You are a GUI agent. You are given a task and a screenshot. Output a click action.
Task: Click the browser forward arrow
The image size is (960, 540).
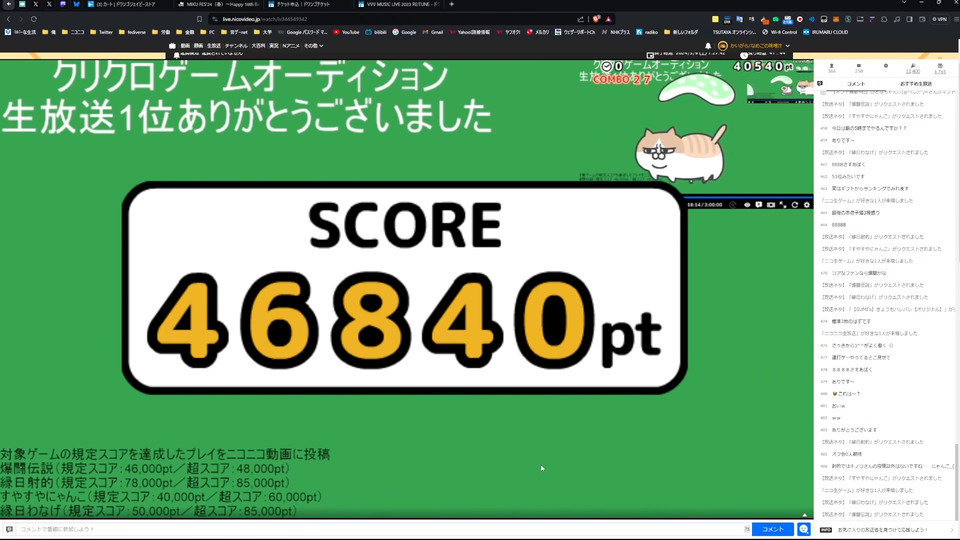coord(20,20)
